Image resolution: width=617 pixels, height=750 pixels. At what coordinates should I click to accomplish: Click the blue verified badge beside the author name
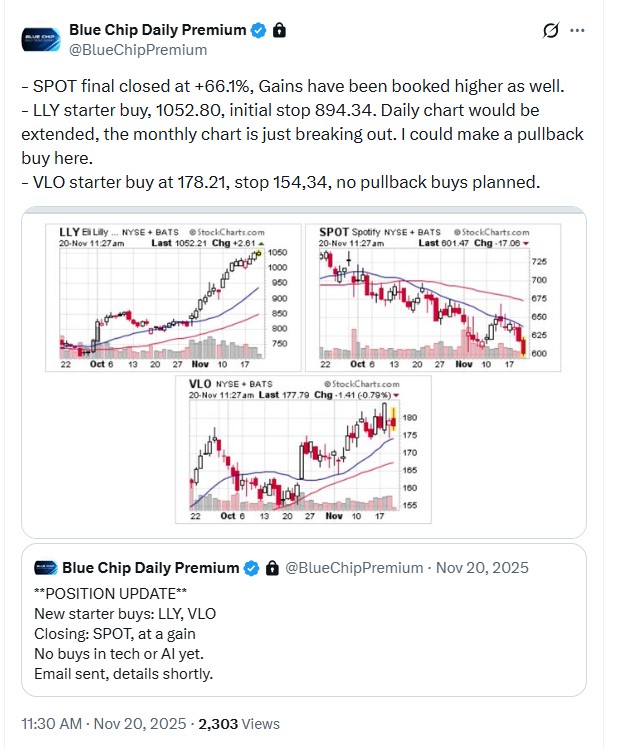click(258, 31)
